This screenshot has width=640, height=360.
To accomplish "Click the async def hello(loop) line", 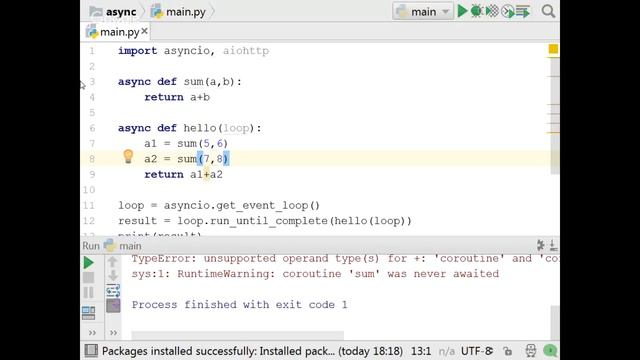I will (190, 128).
